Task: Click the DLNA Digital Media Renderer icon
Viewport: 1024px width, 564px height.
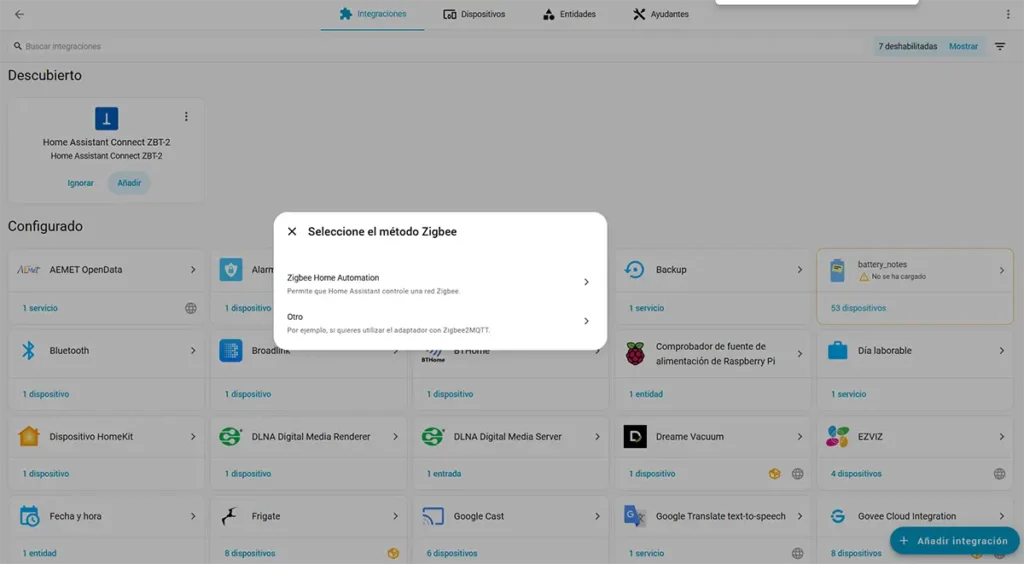Action: 231,437
